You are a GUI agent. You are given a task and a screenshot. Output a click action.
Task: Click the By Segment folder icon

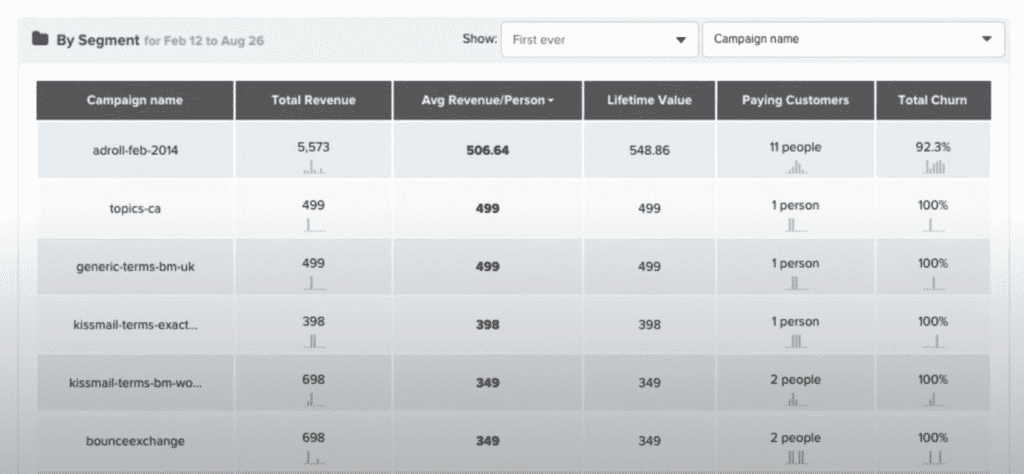(39, 41)
